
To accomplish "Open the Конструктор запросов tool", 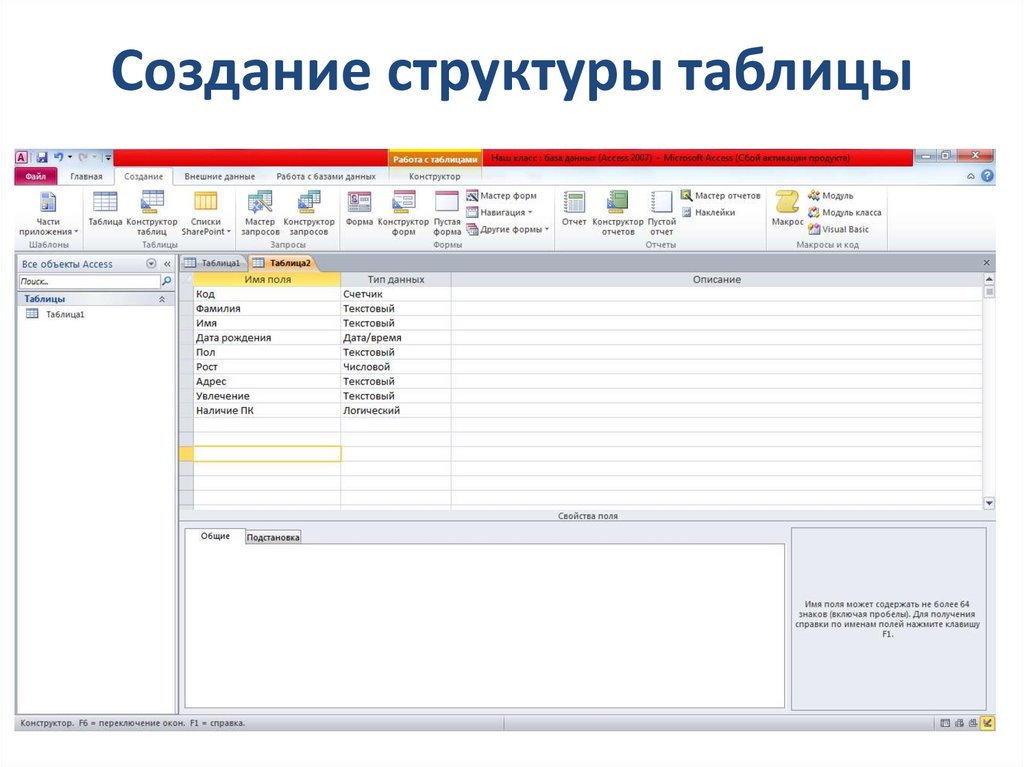I will point(306,213).
